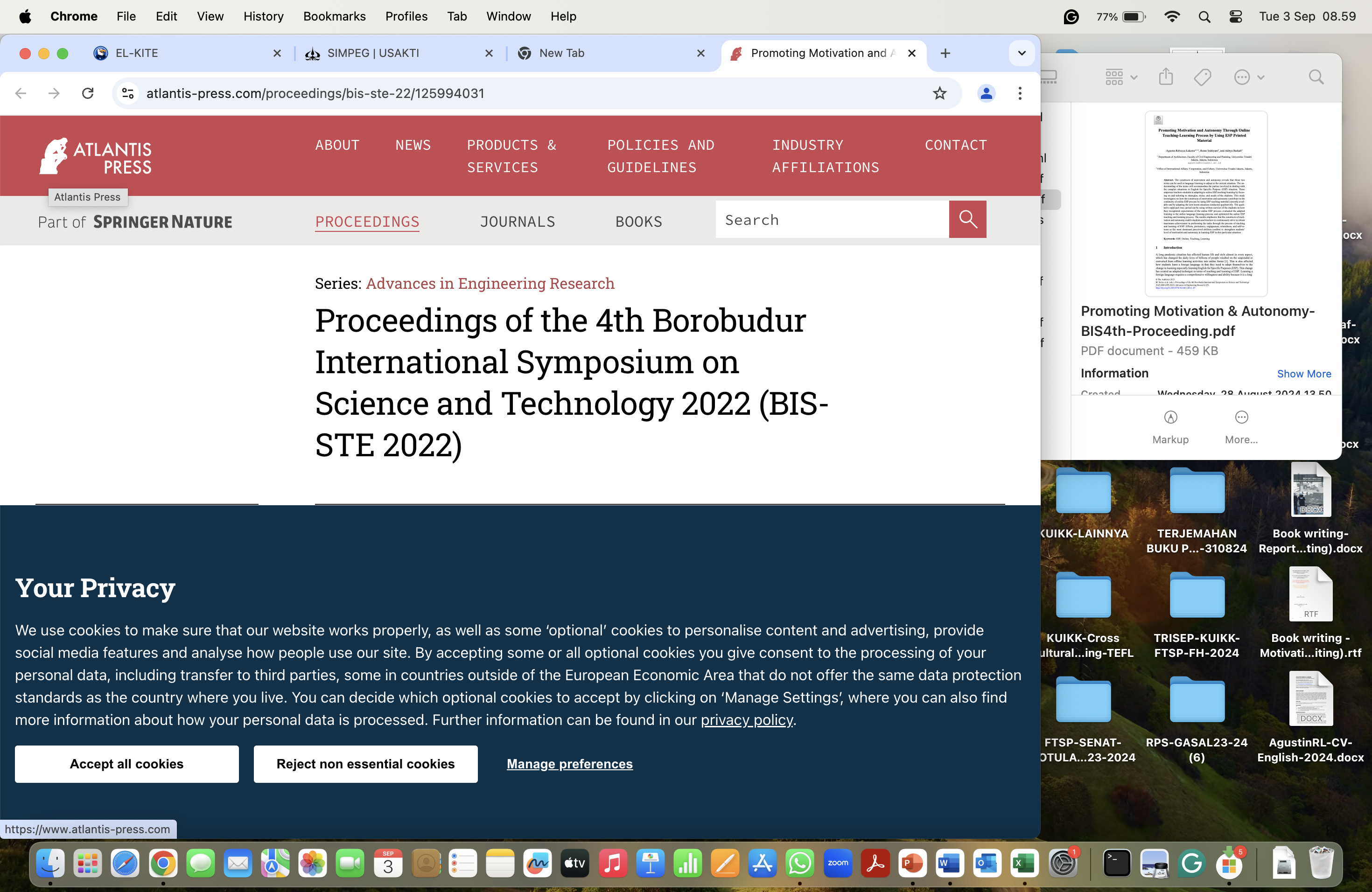Click the Chrome address bar URL

click(315, 93)
